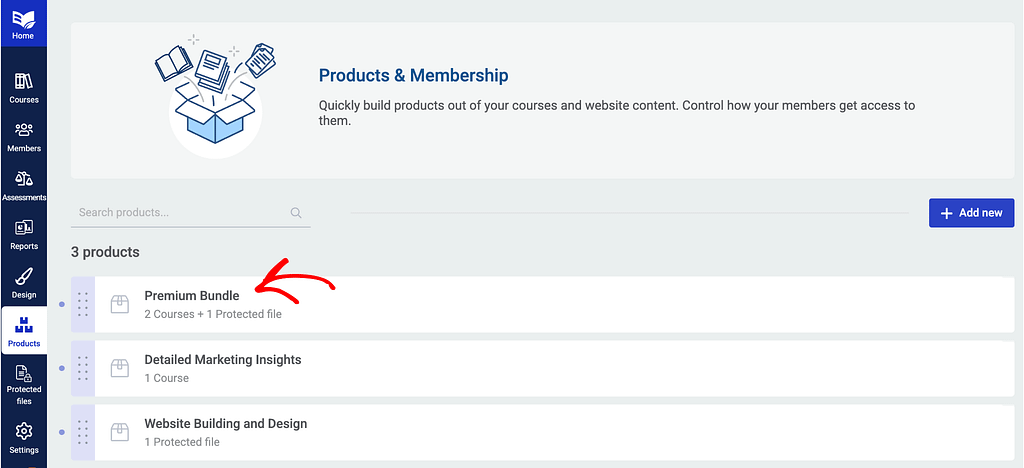Focus the Search products field

(180, 213)
